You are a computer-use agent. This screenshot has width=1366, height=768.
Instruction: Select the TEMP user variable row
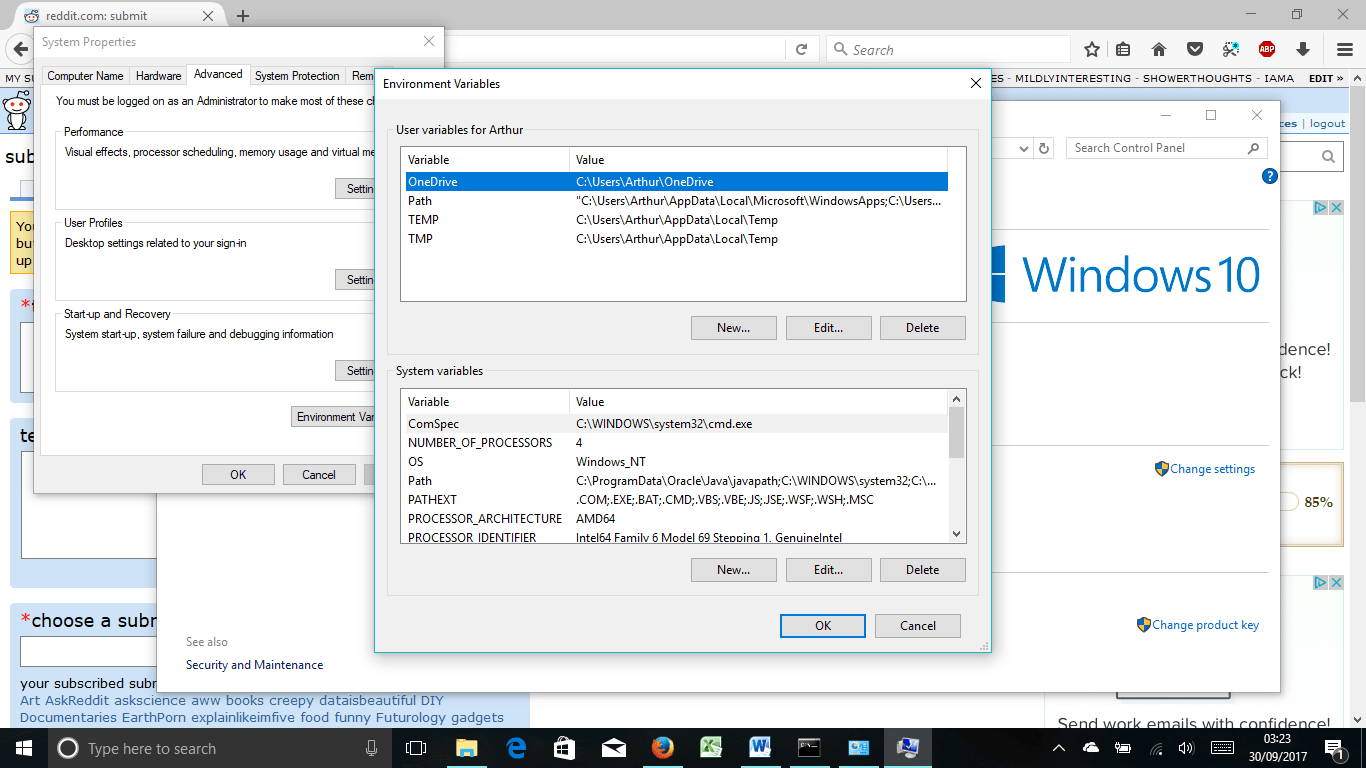point(675,220)
